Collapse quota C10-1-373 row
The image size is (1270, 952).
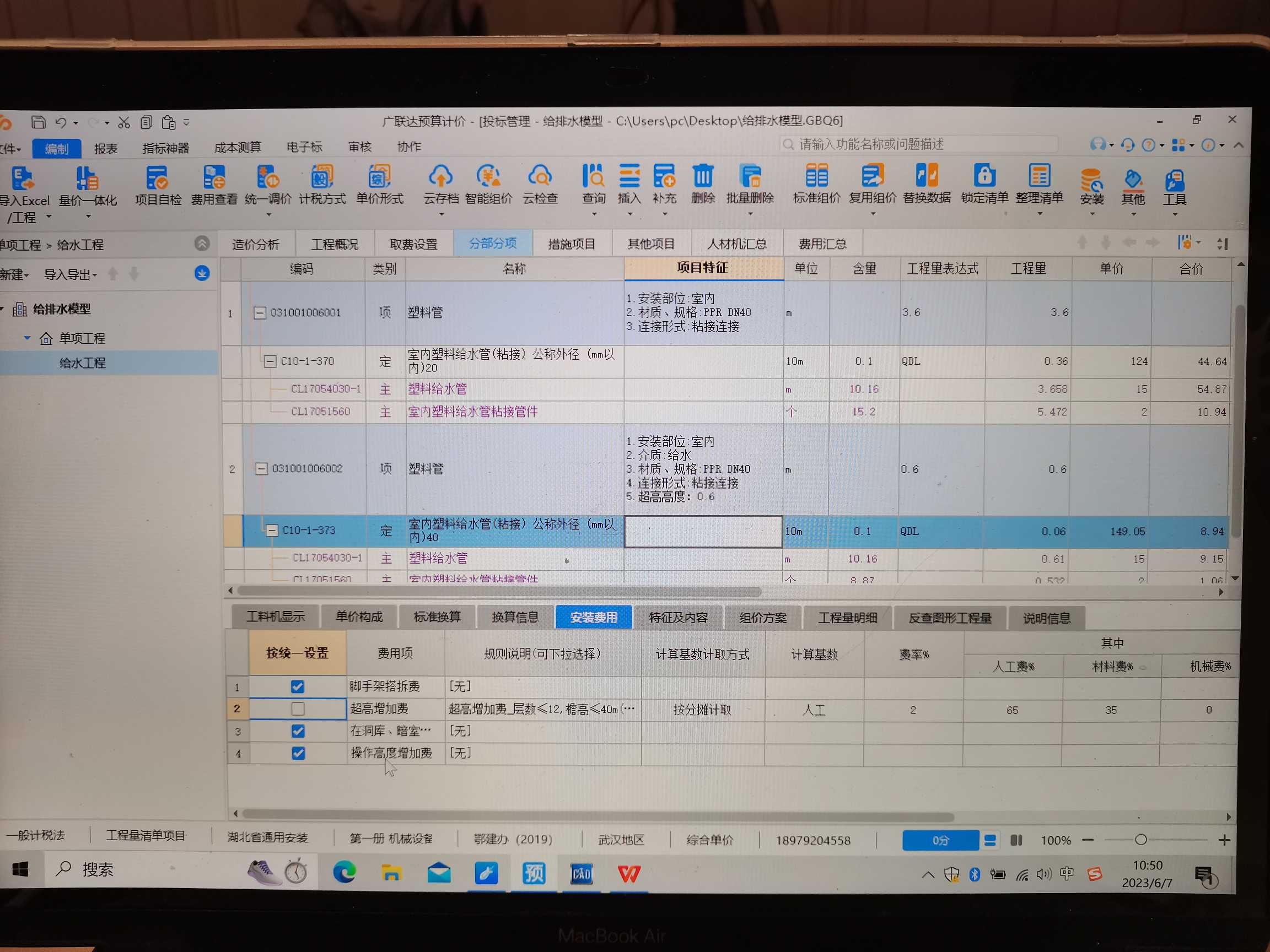272,531
